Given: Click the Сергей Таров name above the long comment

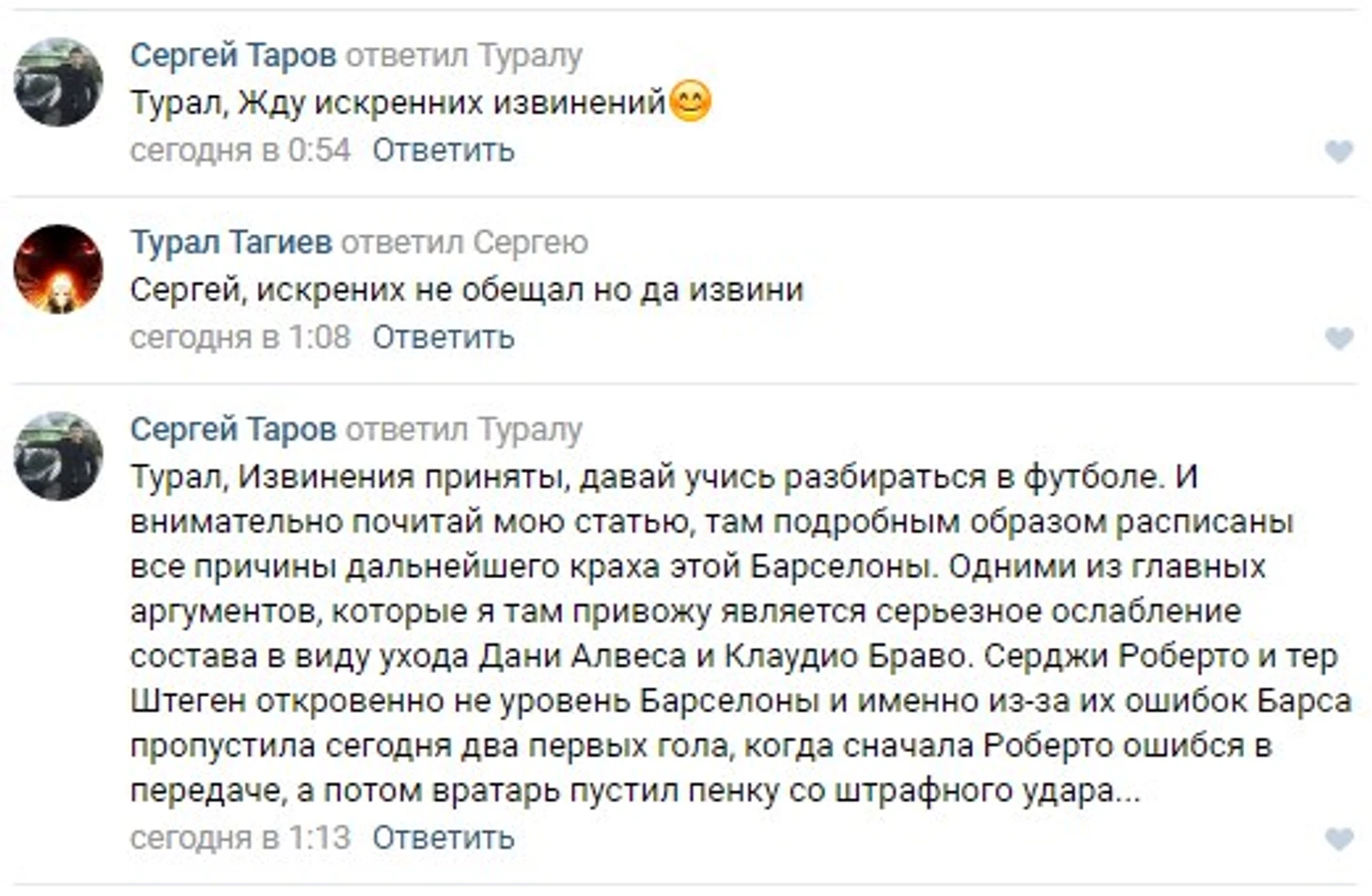Looking at the screenshot, I should coord(233,430).
